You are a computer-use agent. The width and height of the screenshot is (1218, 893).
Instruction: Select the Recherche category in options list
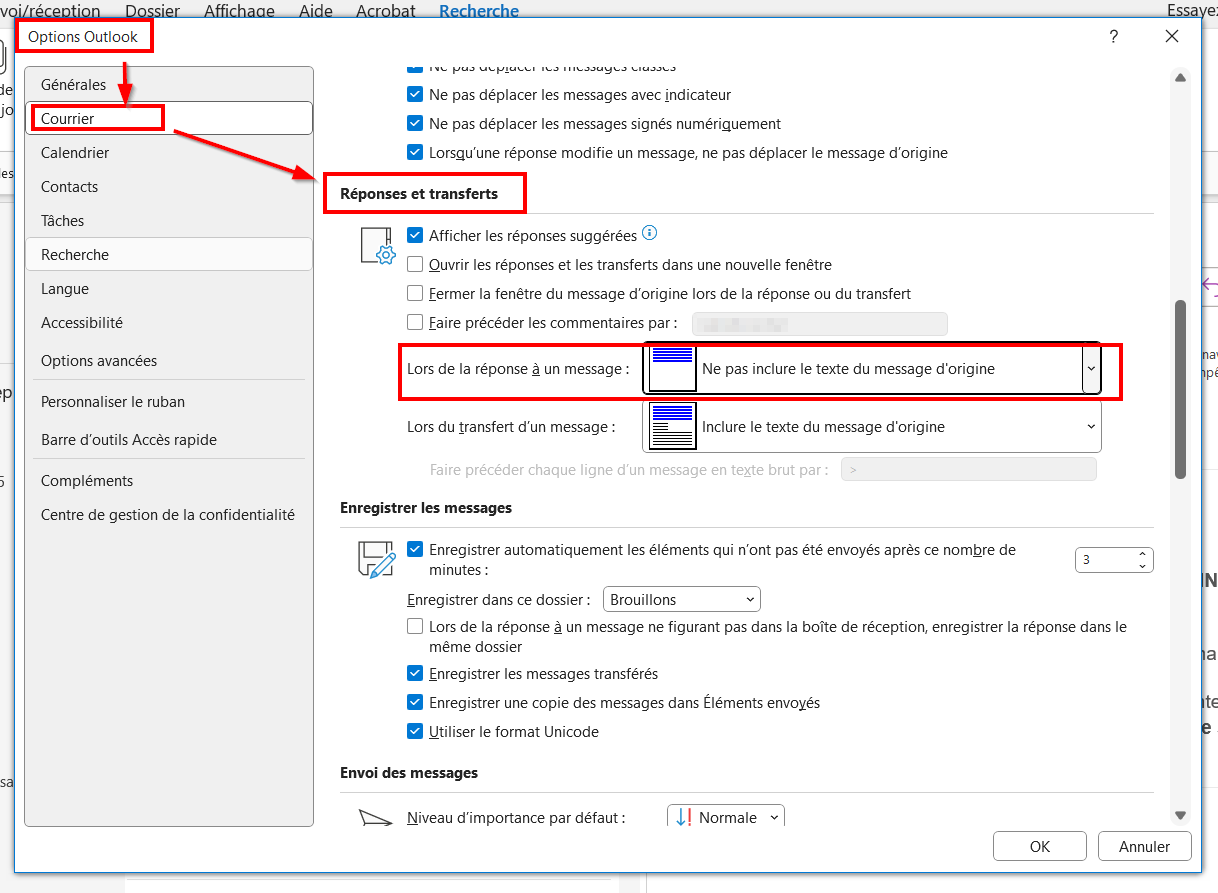(x=169, y=255)
